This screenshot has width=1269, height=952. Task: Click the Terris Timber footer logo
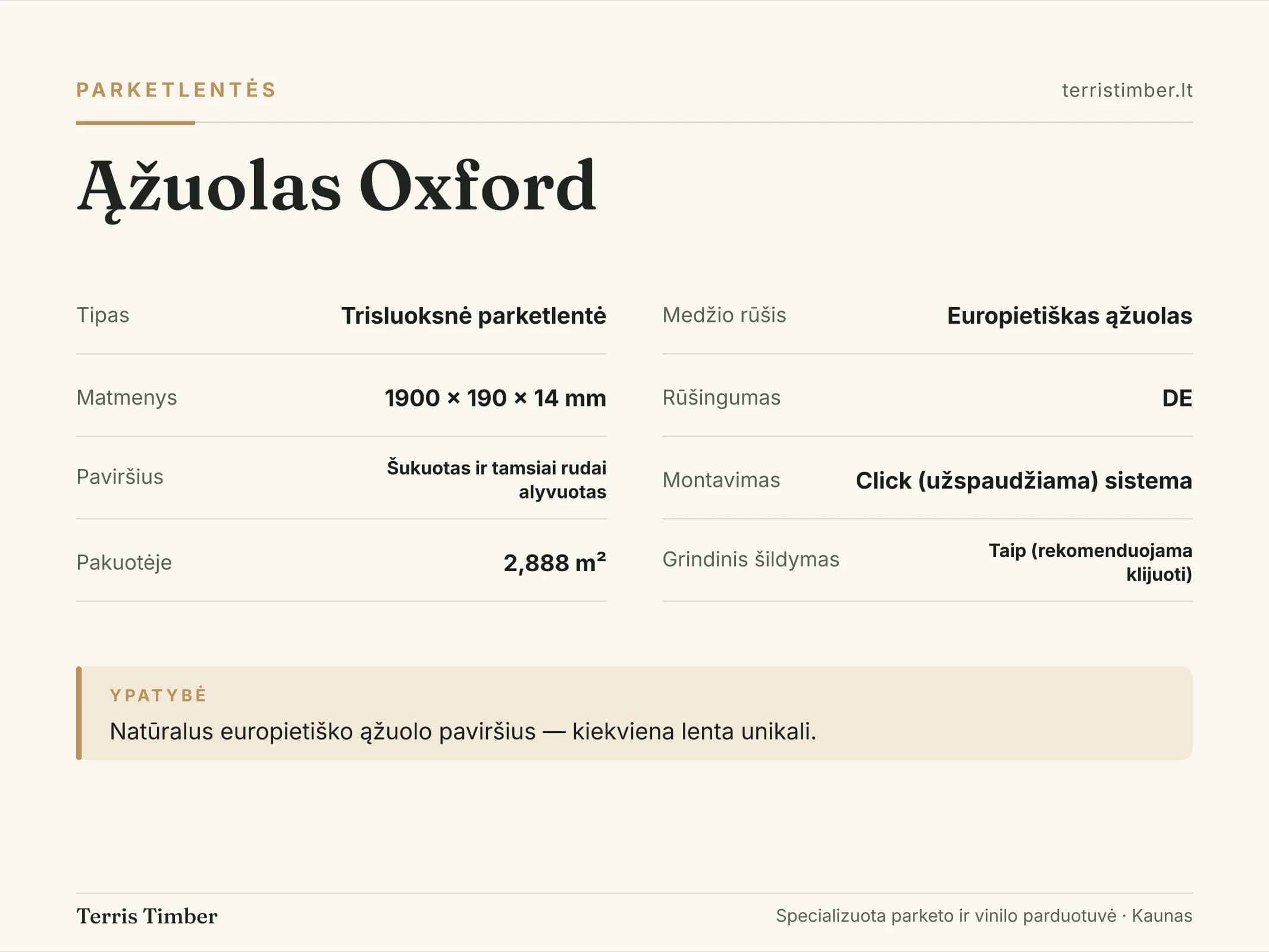point(147,916)
